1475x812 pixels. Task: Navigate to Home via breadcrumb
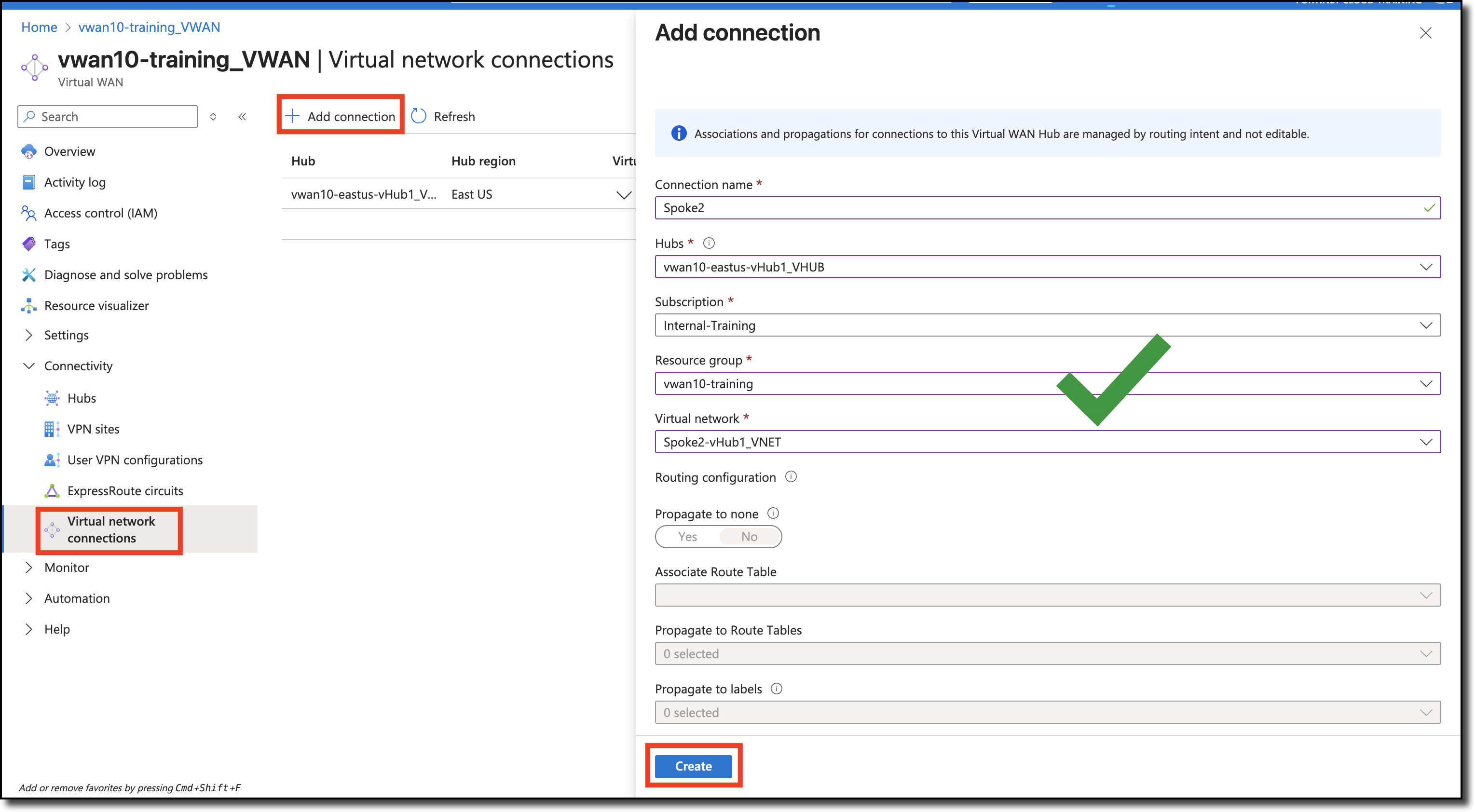39,27
